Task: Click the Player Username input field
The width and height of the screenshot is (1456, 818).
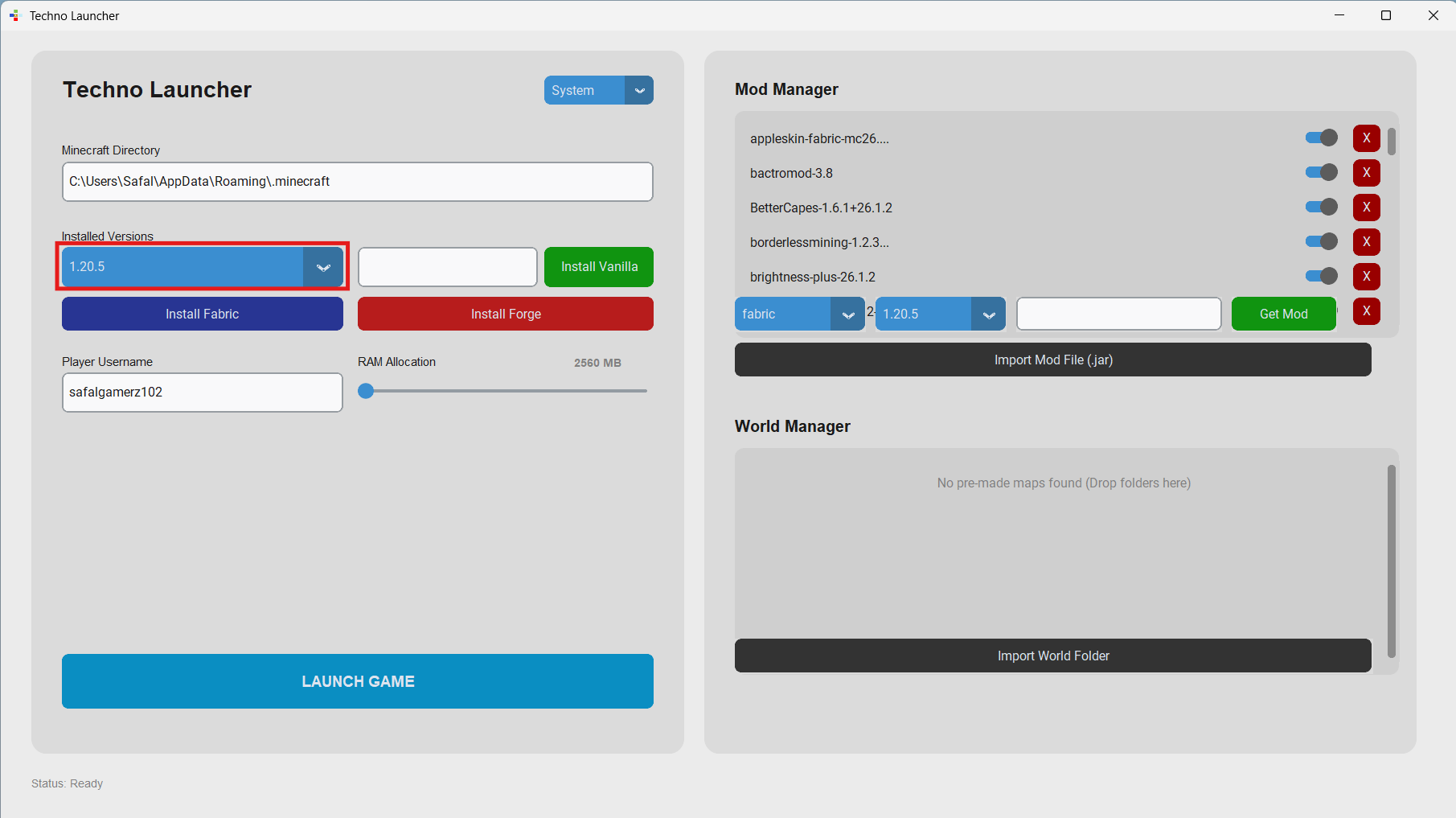Action: [x=203, y=393]
